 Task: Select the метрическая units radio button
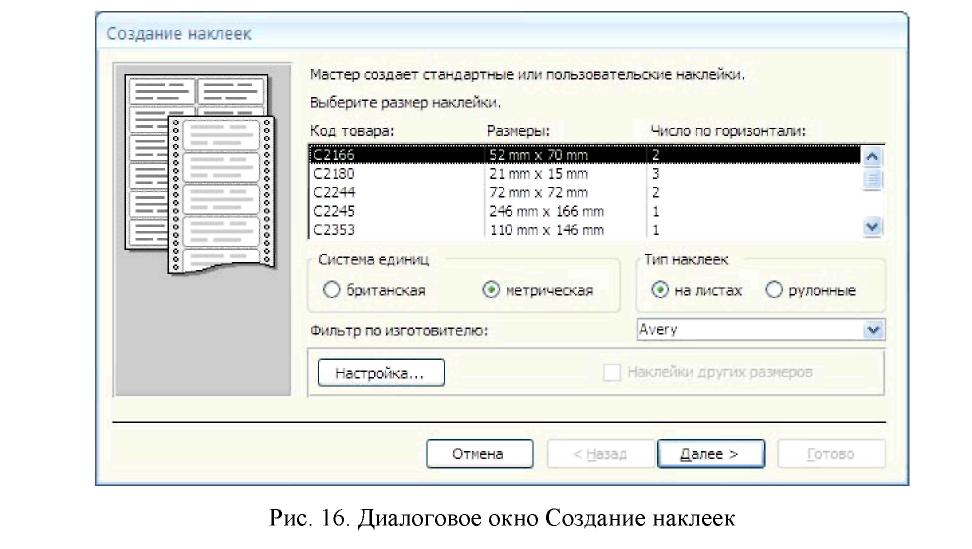491,289
